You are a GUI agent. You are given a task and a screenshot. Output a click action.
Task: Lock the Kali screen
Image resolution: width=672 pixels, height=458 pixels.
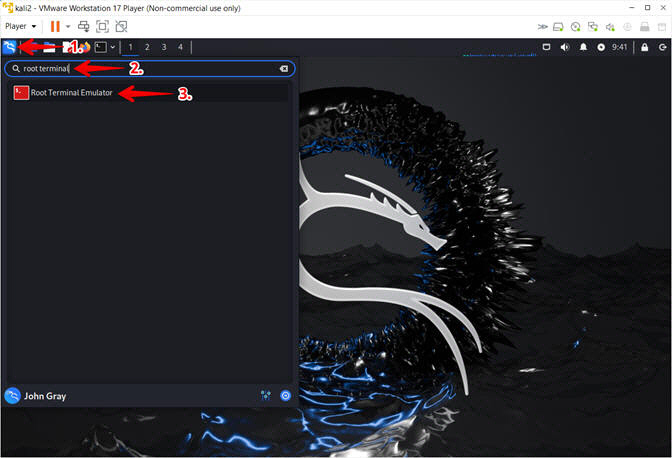pyautogui.click(x=645, y=47)
